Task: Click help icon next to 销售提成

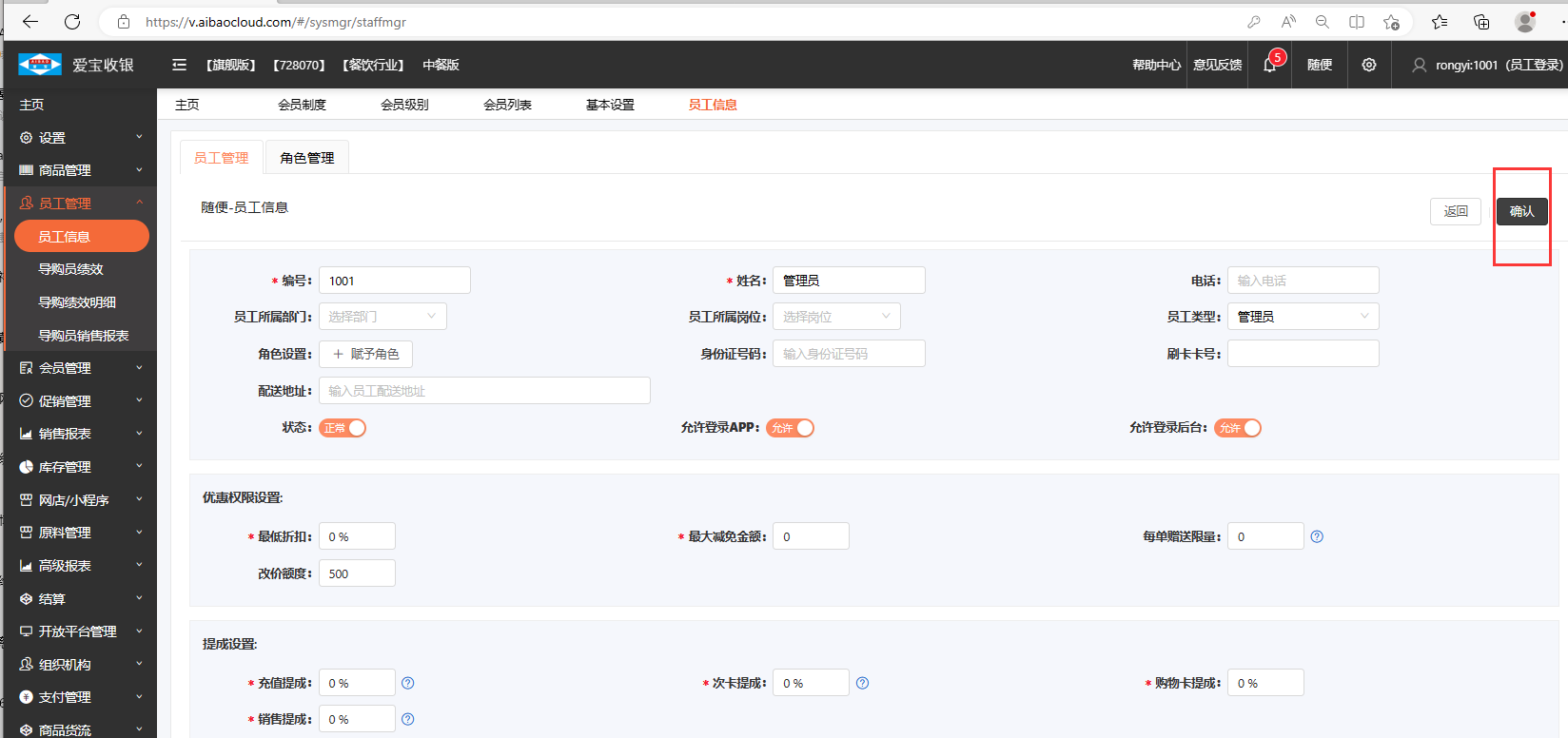Action: 407,719
